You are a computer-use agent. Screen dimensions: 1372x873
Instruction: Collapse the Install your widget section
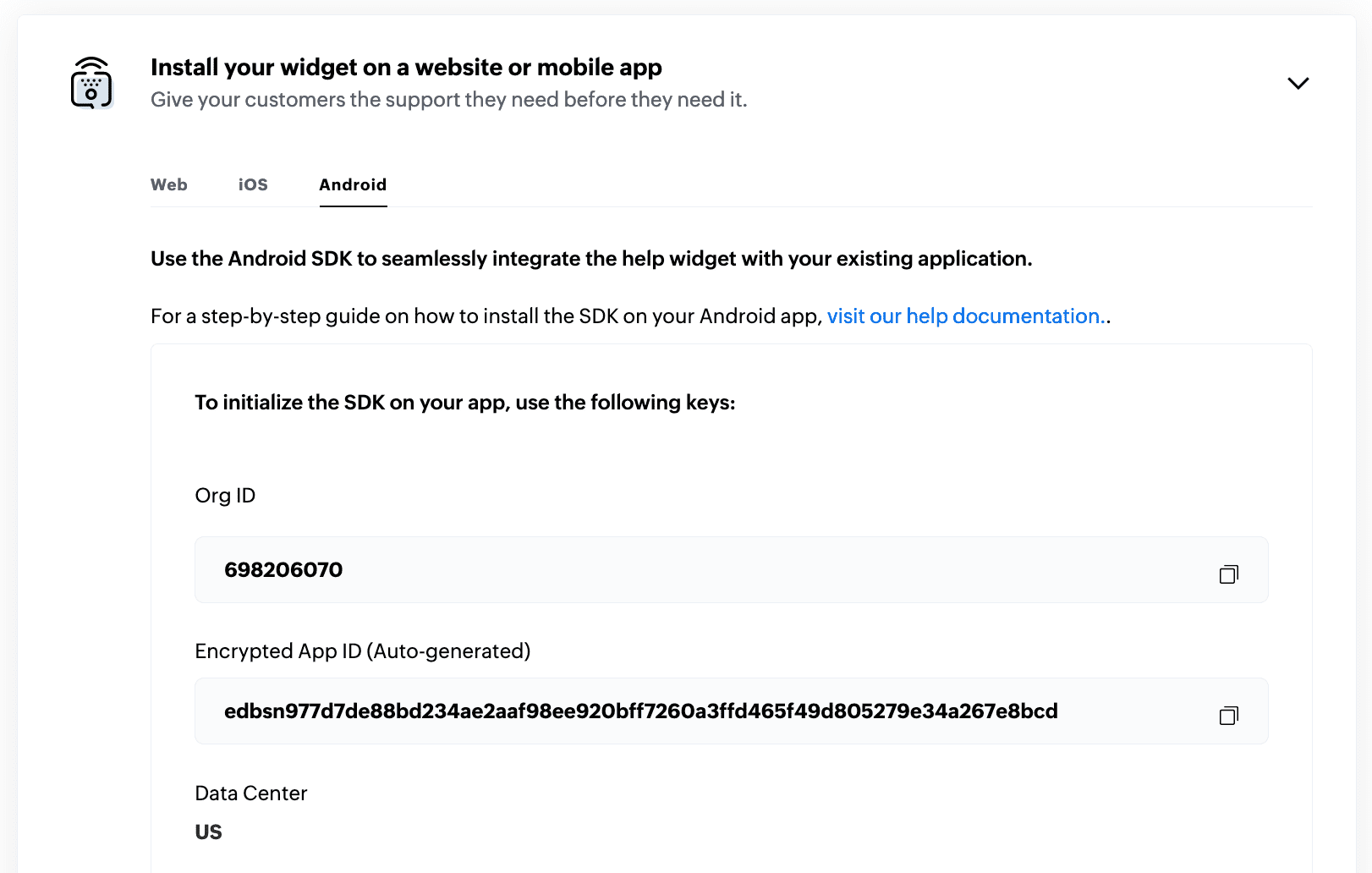pos(1298,83)
